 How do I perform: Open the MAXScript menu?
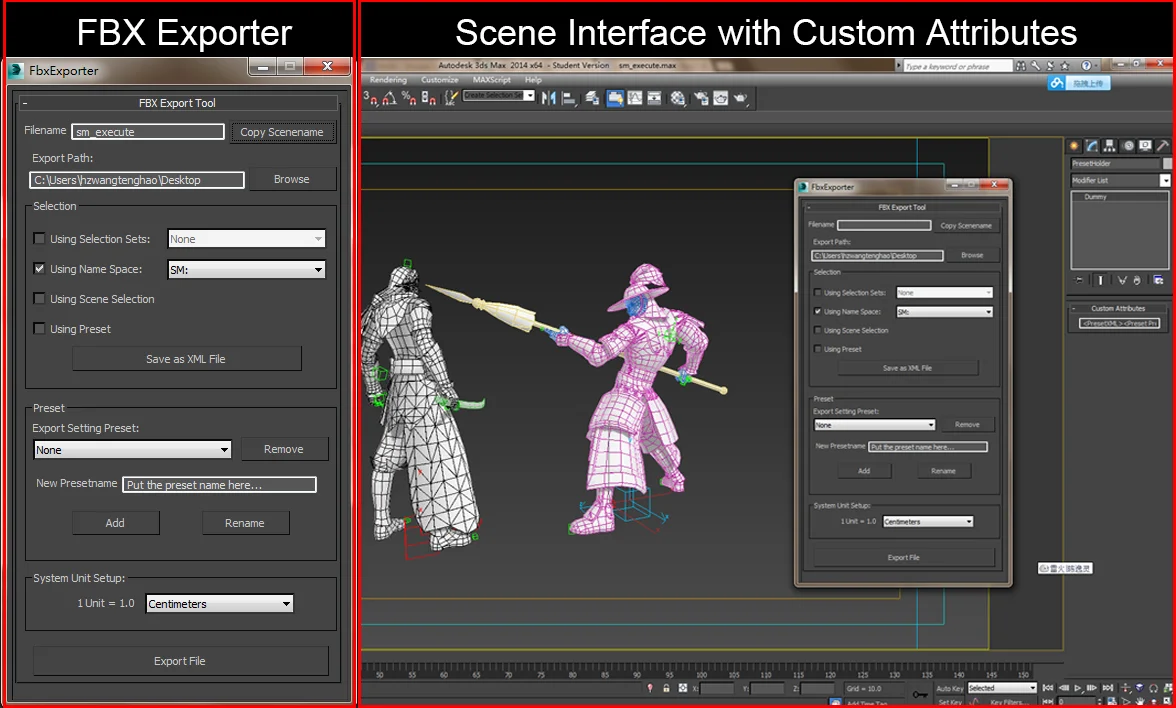point(491,80)
